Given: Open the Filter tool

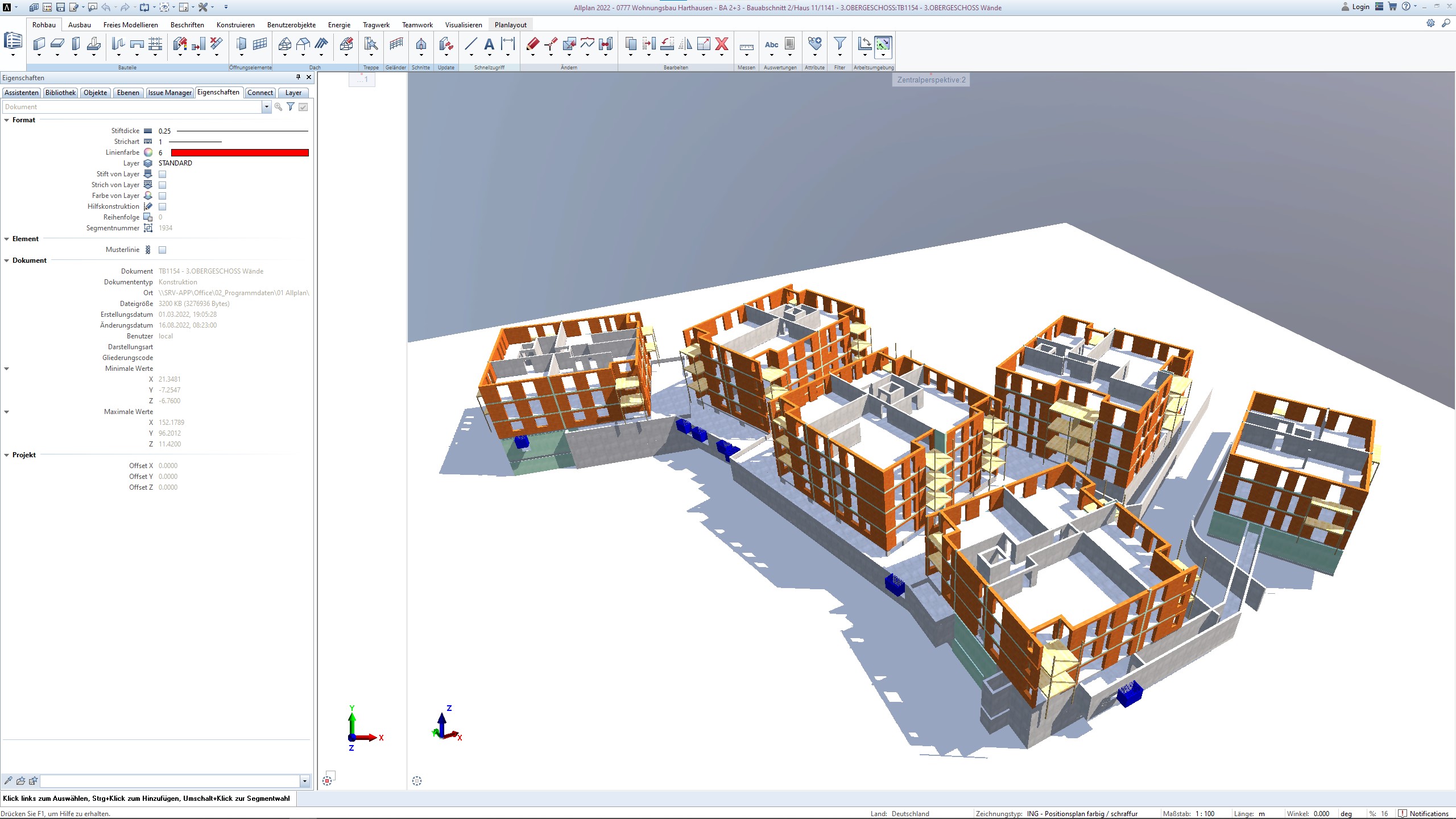Looking at the screenshot, I should tap(840, 45).
